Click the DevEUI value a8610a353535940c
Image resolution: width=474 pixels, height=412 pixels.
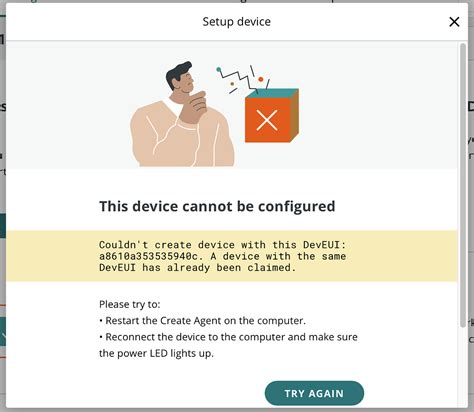pos(150,256)
